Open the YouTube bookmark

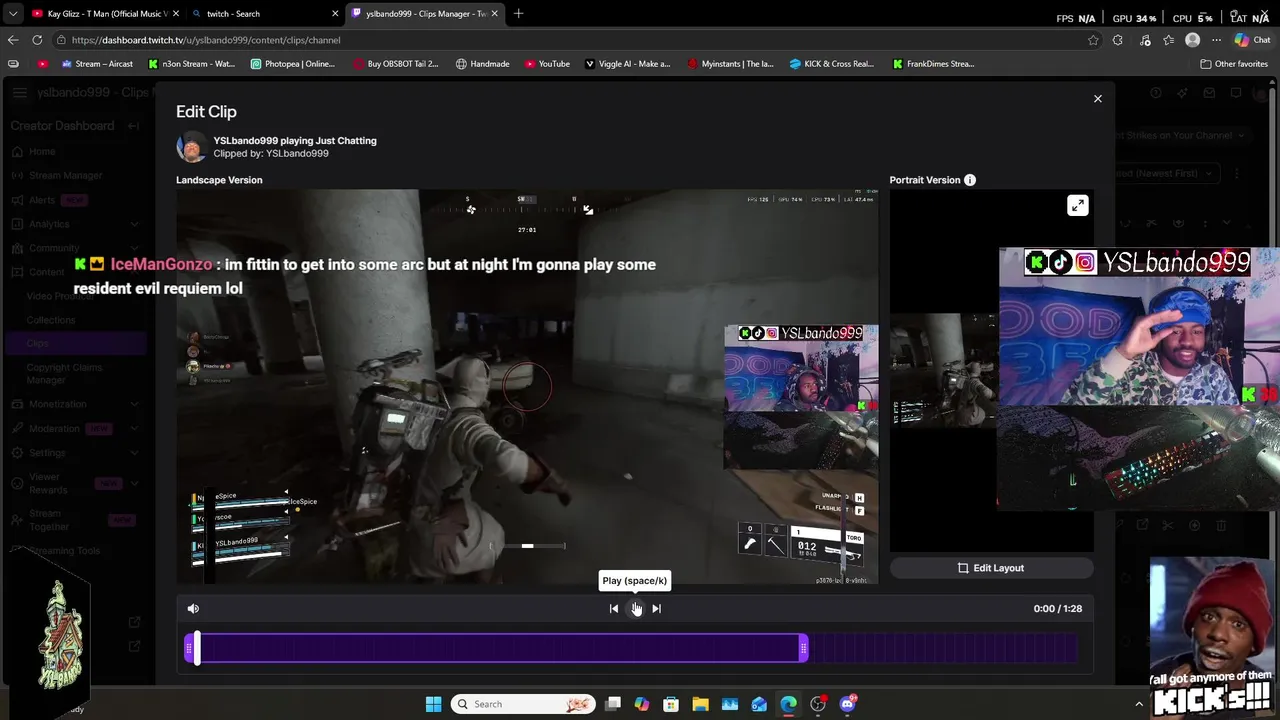click(x=547, y=64)
